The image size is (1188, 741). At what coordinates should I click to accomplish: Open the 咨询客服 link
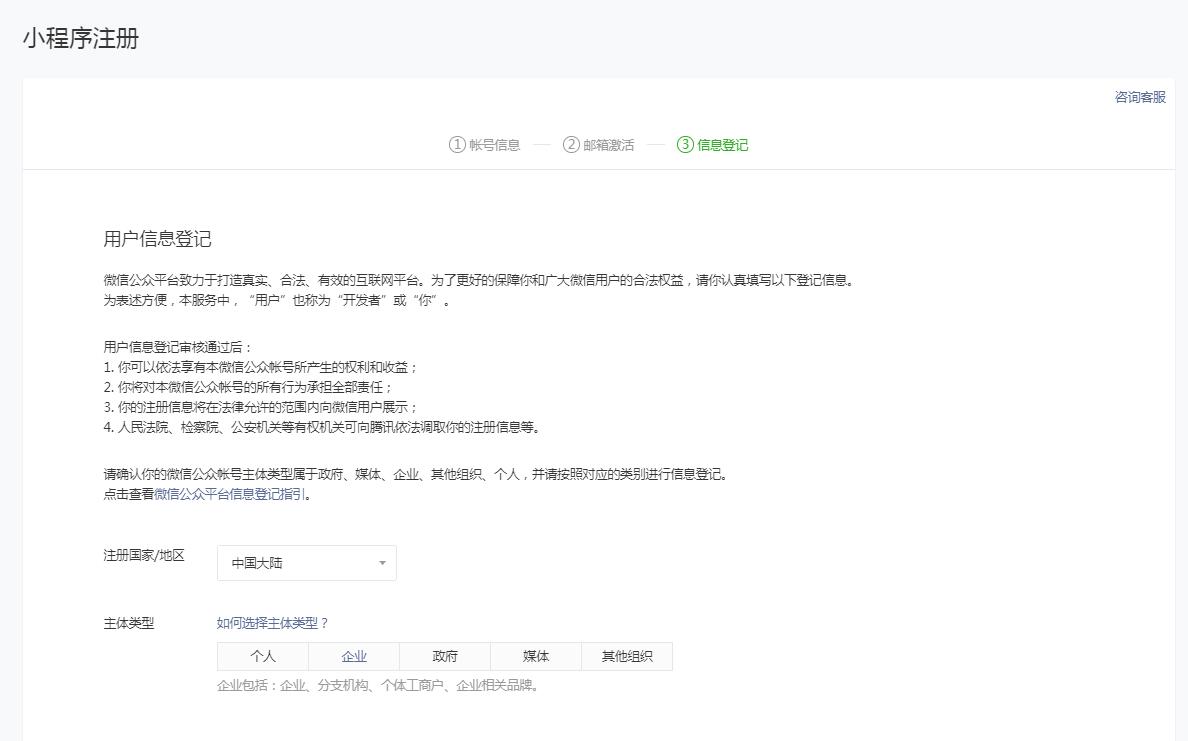click(x=1140, y=97)
